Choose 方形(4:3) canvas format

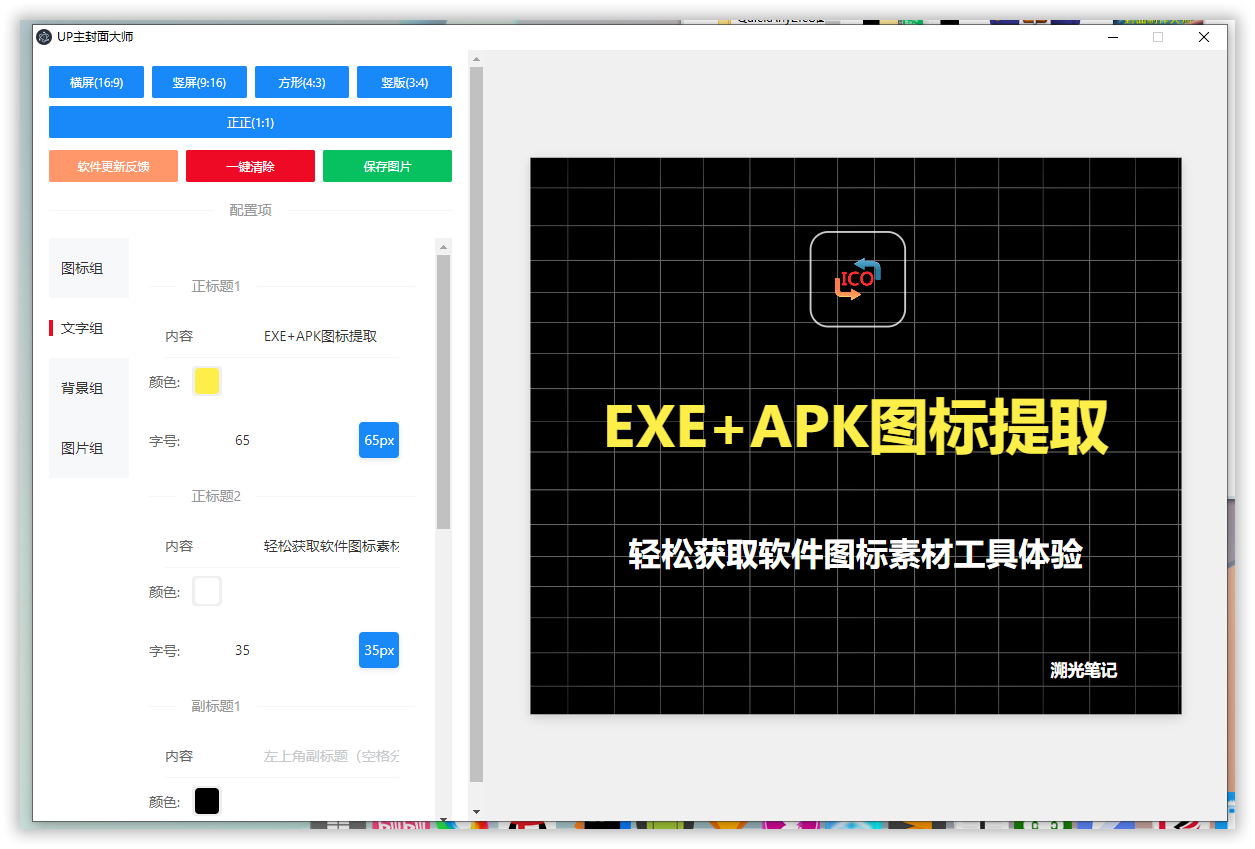click(x=302, y=82)
